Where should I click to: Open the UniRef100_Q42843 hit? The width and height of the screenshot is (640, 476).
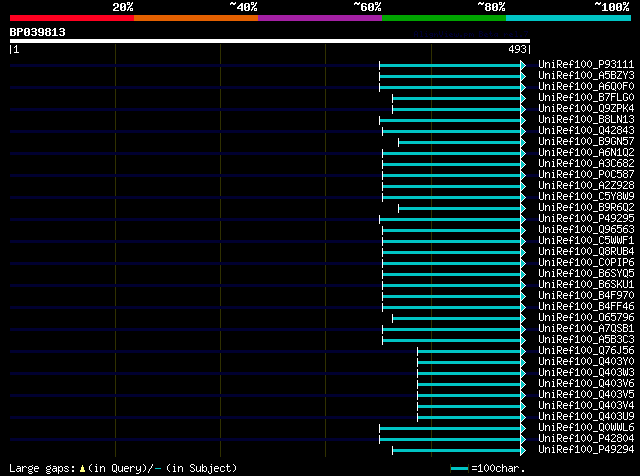click(x=586, y=131)
